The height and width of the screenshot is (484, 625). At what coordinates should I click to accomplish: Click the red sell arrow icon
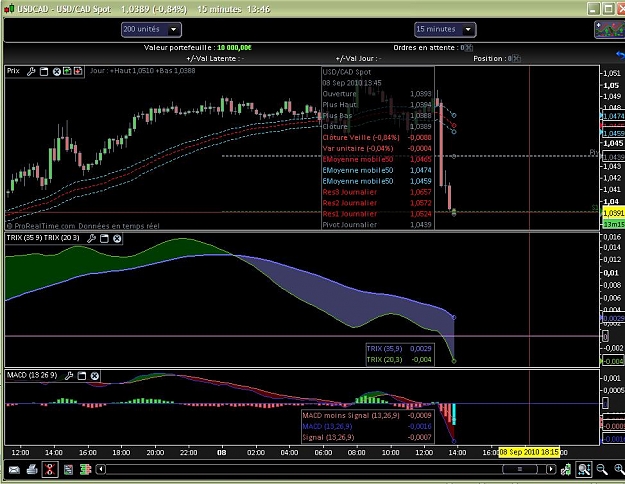pyautogui.click(x=78, y=71)
